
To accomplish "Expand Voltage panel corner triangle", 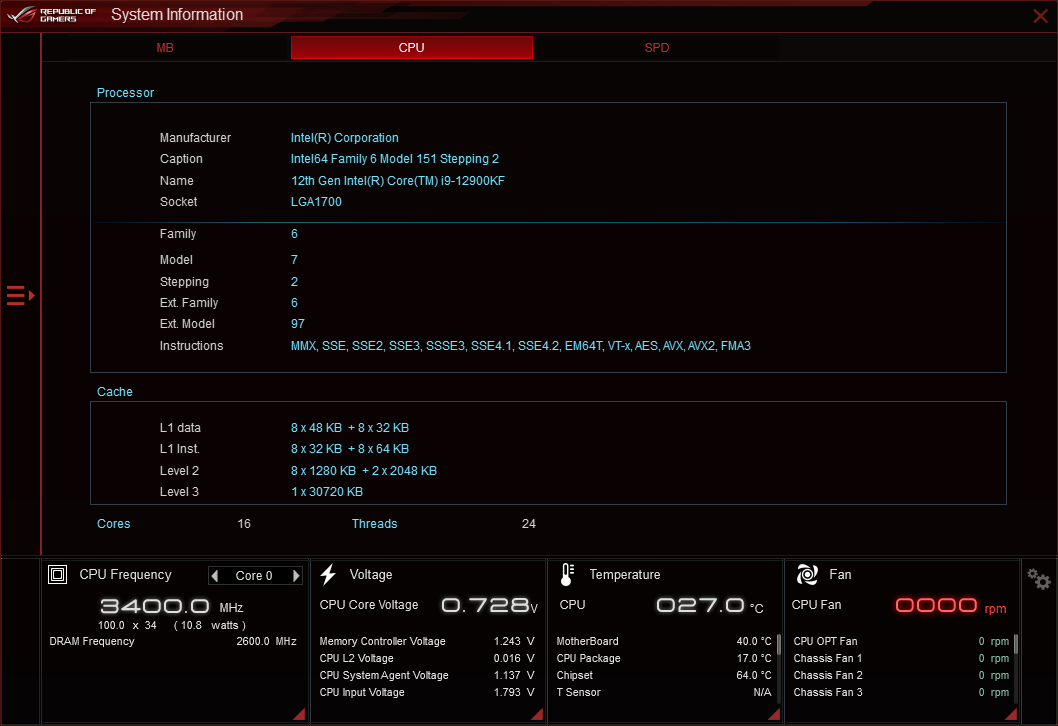I will click(x=537, y=714).
